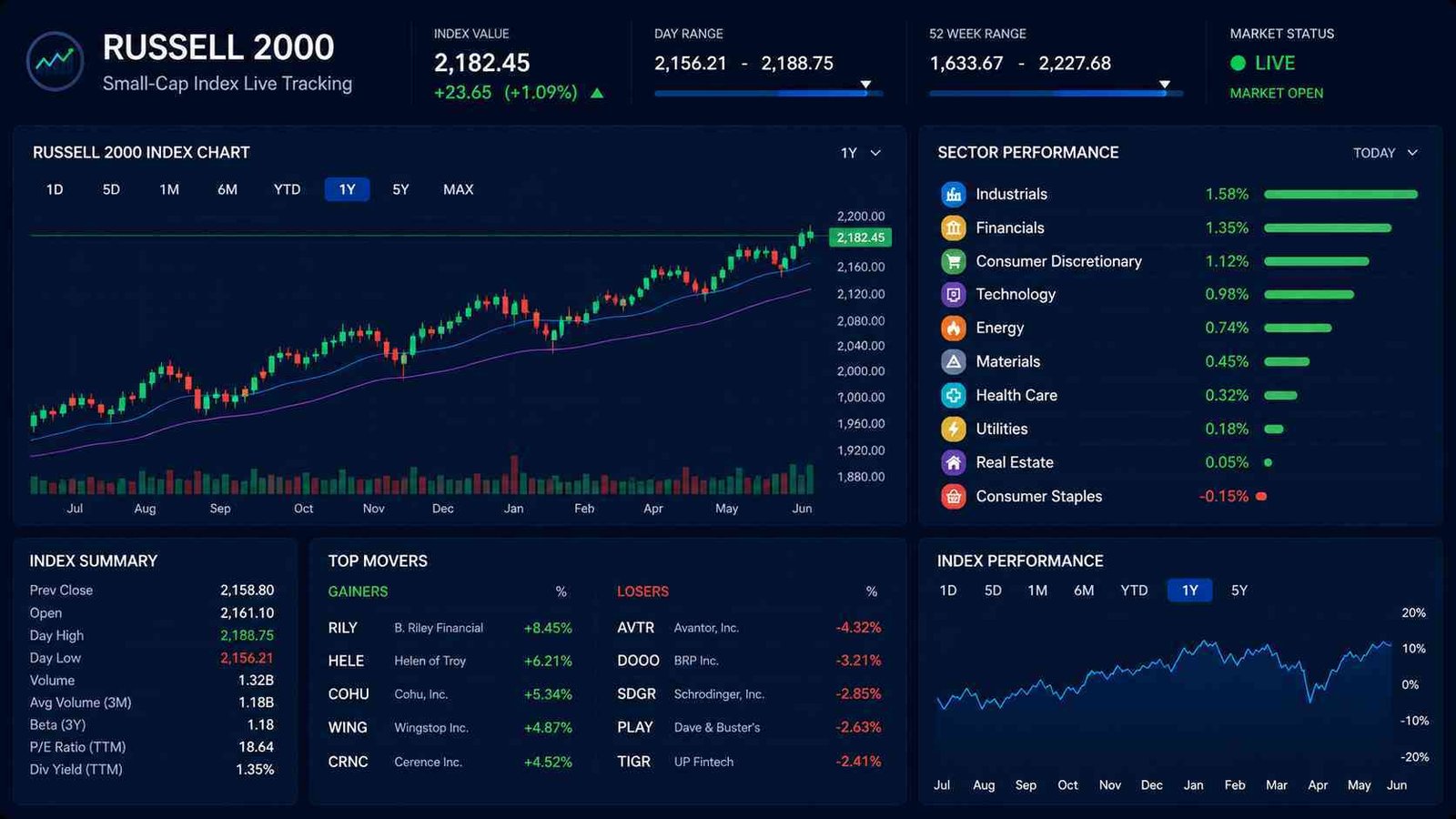Screen dimensions: 1456x819
Task: Click the Russell 2000 chart logo icon
Action: 56,62
